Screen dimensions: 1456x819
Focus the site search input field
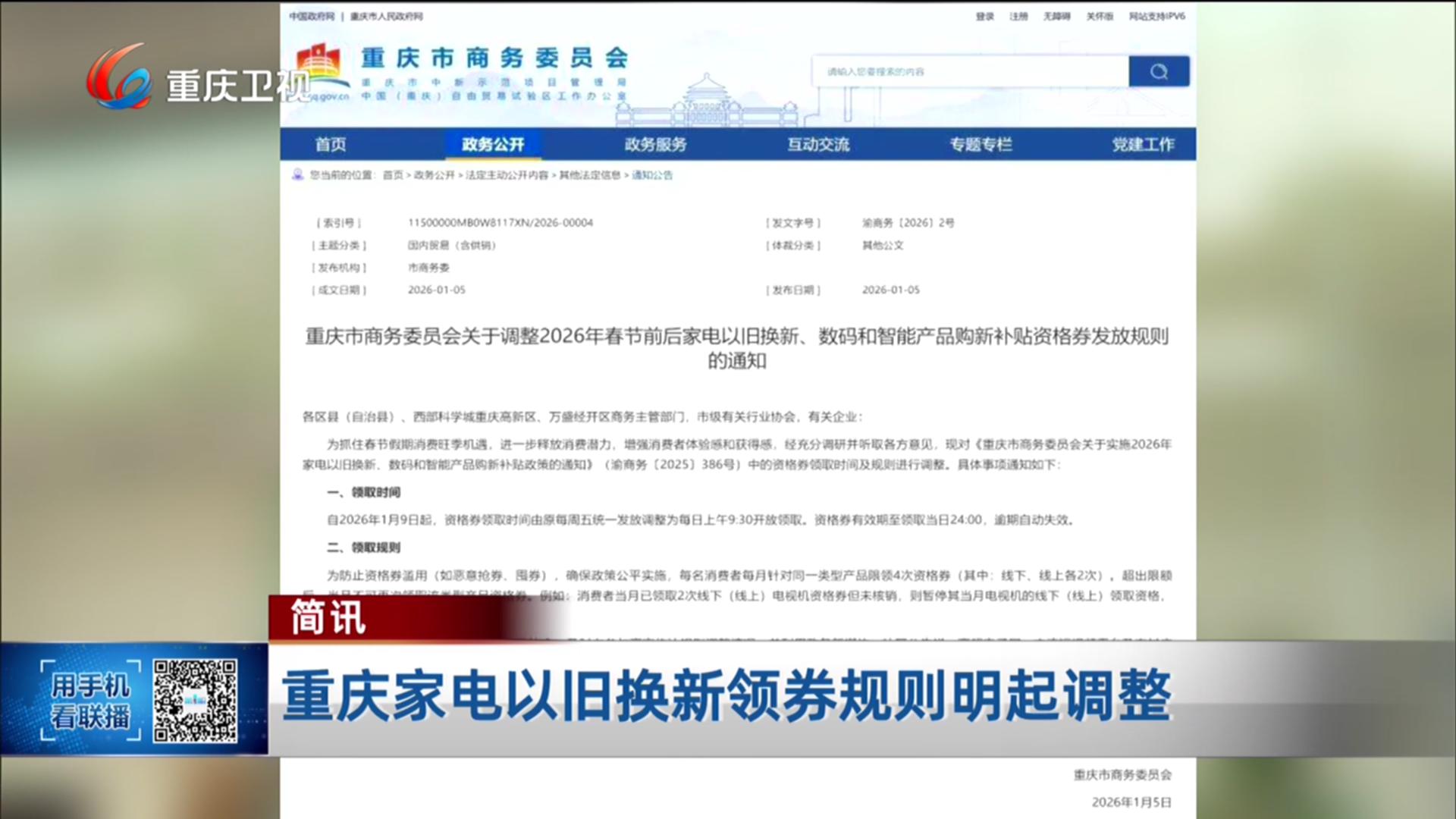coord(971,71)
